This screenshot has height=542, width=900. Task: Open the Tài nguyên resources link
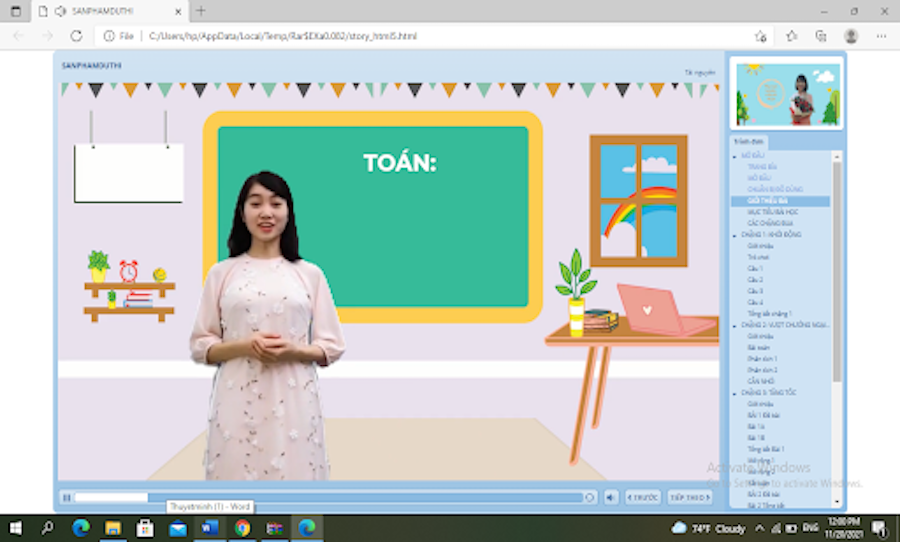pyautogui.click(x=700, y=73)
